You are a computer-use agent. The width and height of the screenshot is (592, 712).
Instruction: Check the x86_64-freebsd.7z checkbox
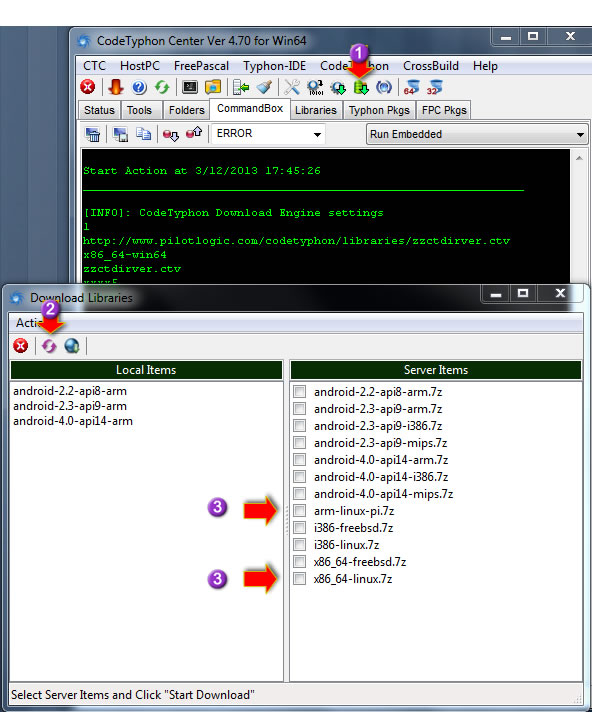tap(300, 562)
